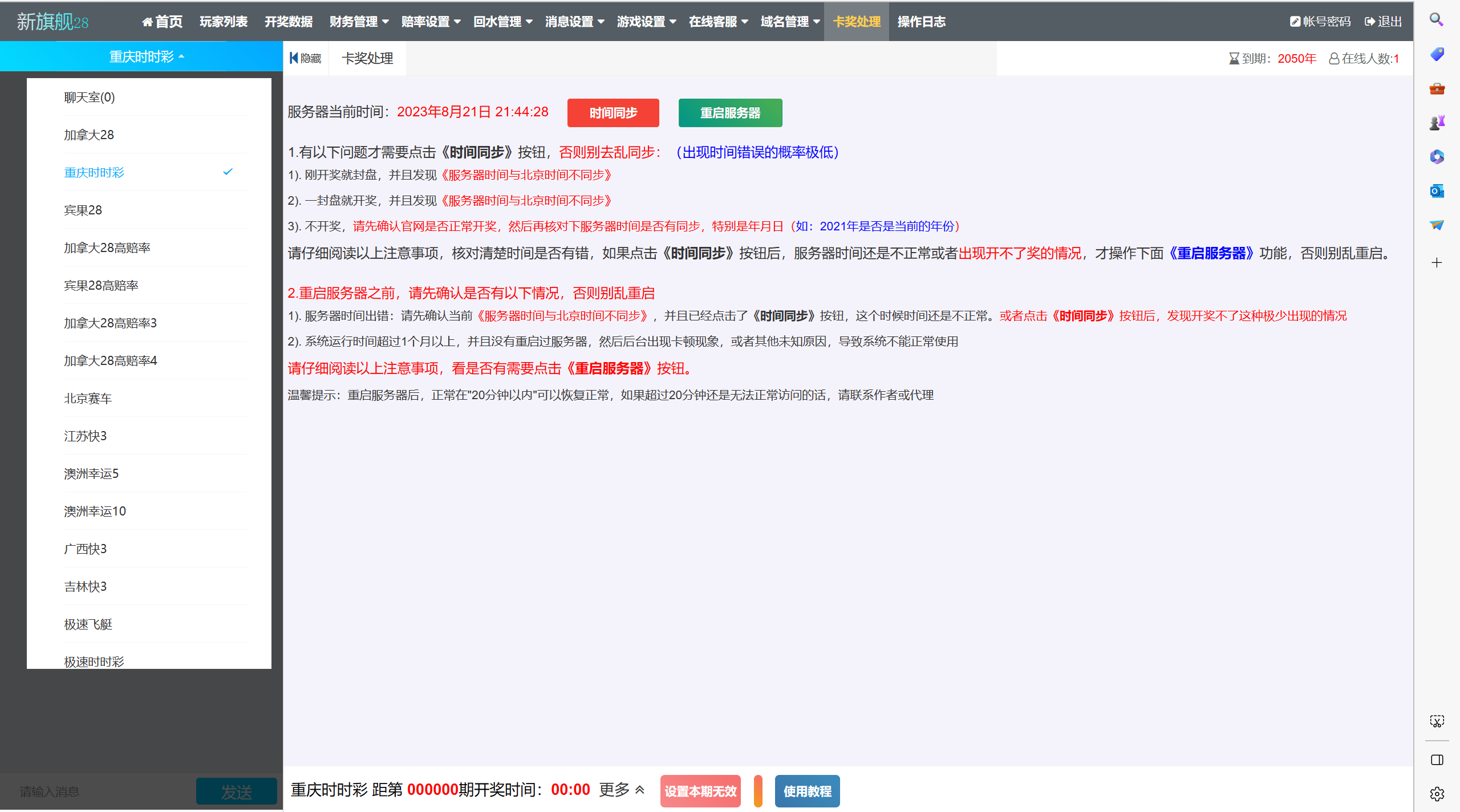Select 广西快3 in game list
This screenshot has width=1460, height=812.
155,549
